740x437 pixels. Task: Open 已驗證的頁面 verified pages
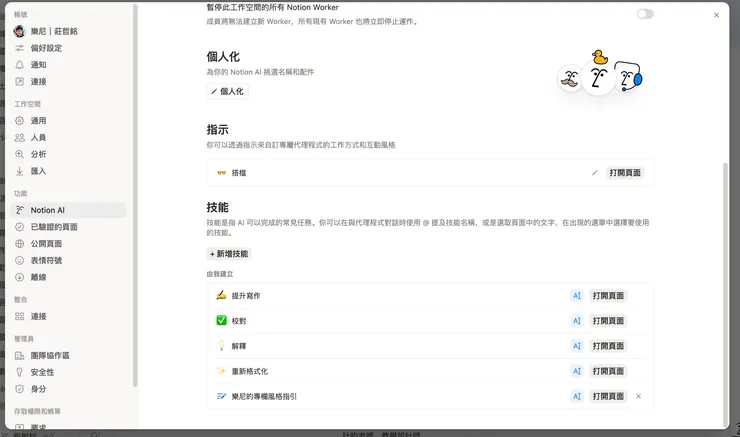click(x=68, y=227)
